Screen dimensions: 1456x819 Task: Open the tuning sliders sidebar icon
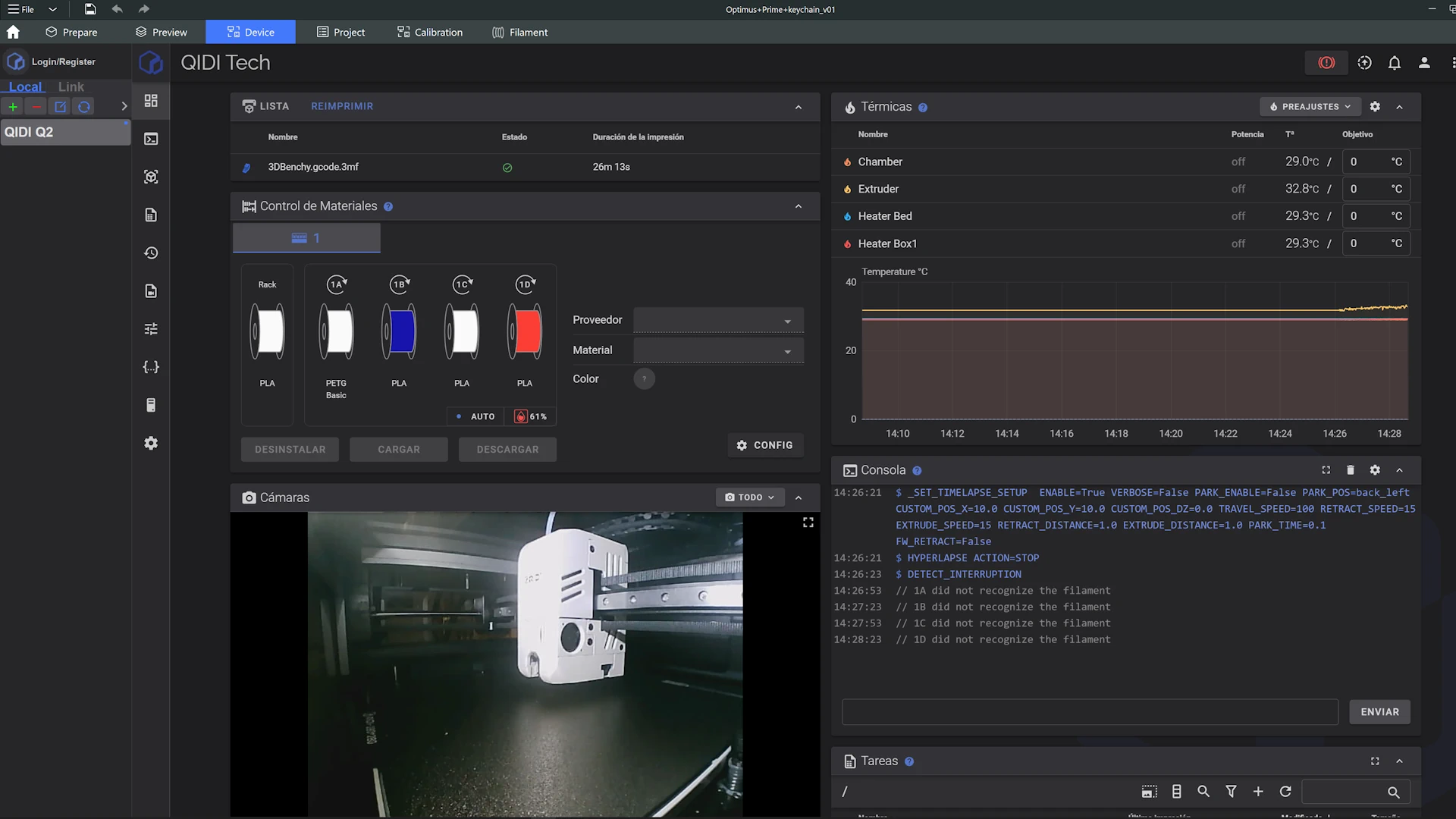(151, 329)
